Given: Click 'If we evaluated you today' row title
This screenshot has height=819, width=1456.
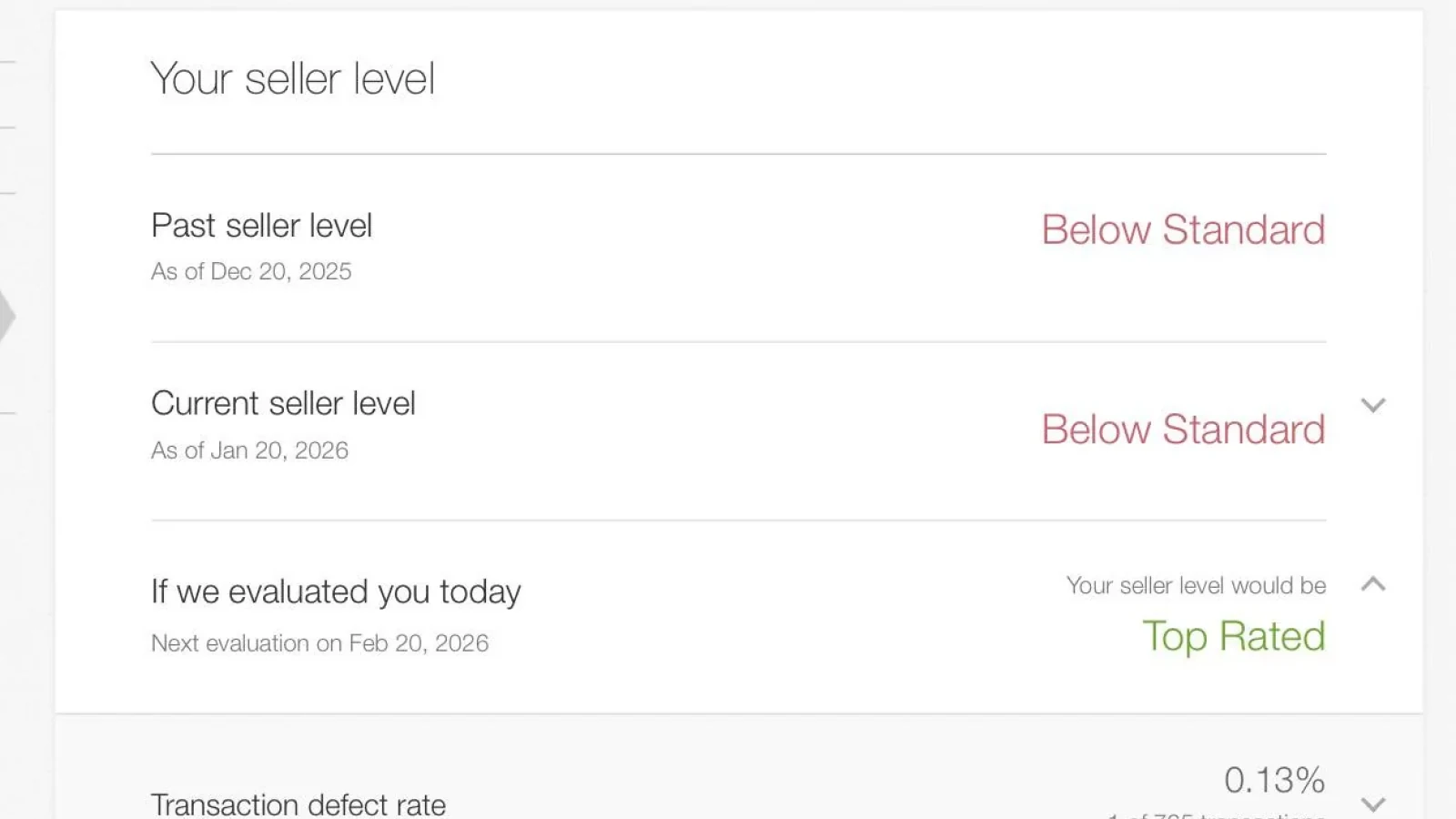Looking at the screenshot, I should (336, 591).
